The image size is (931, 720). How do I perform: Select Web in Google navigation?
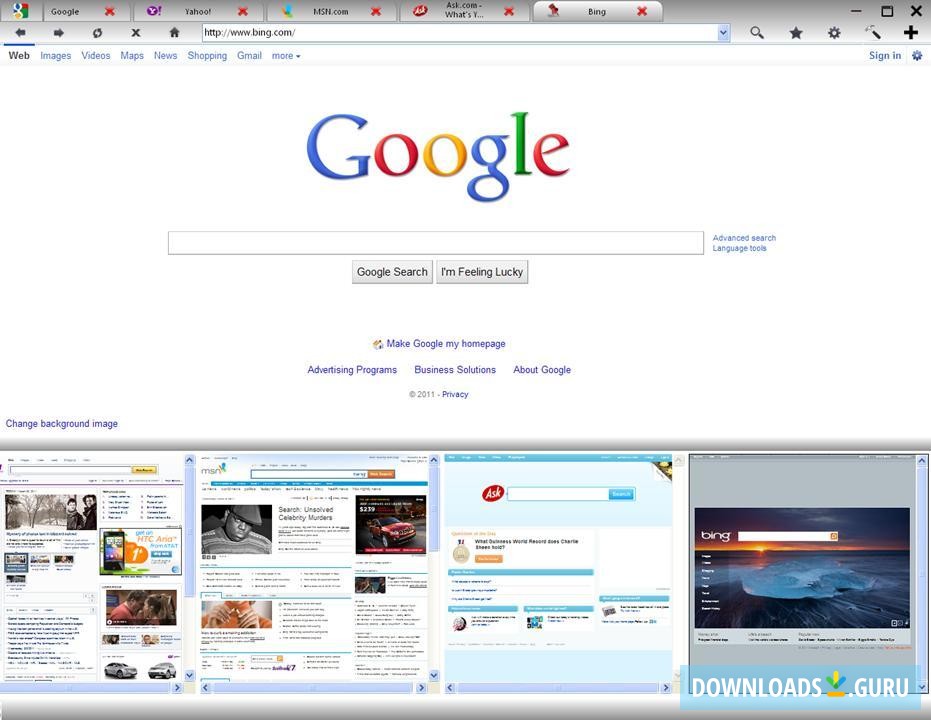click(x=19, y=55)
